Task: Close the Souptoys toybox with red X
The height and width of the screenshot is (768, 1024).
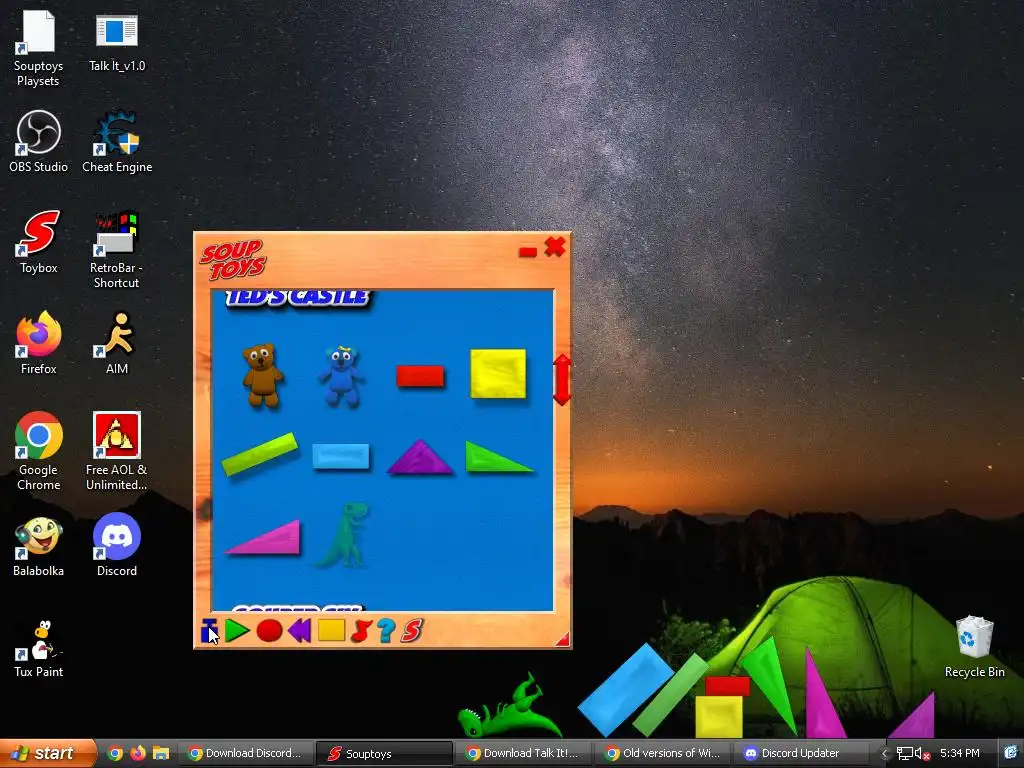Action: (x=555, y=247)
